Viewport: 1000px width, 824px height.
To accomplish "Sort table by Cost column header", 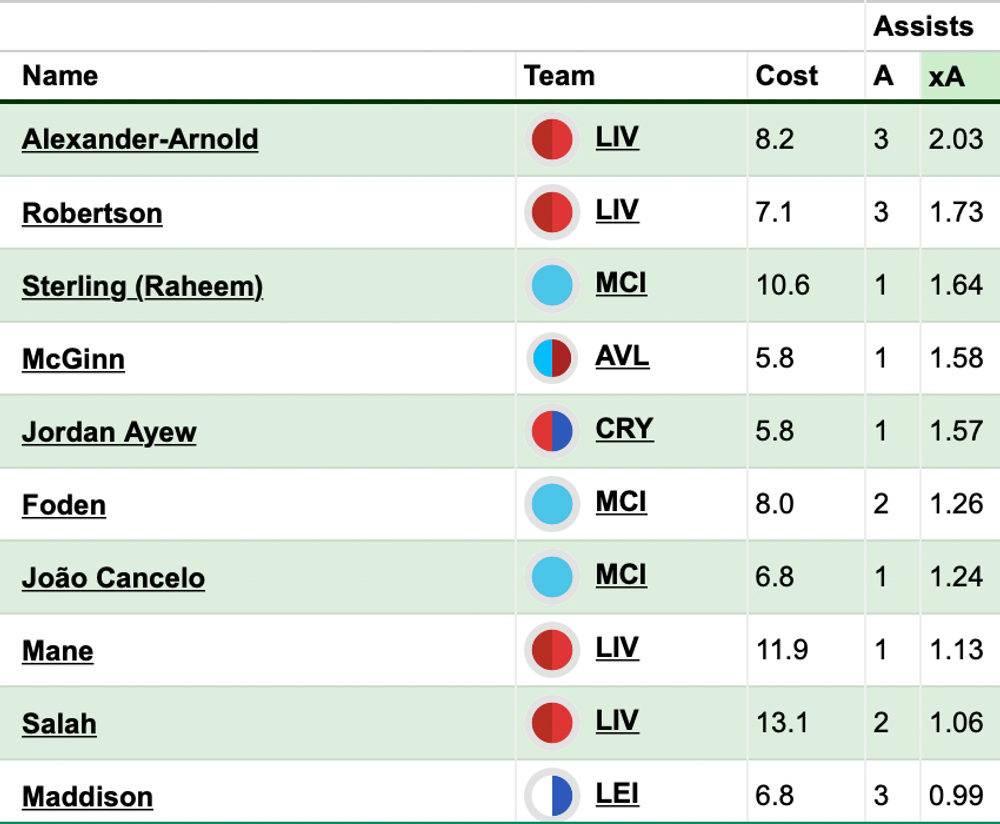I will point(786,76).
